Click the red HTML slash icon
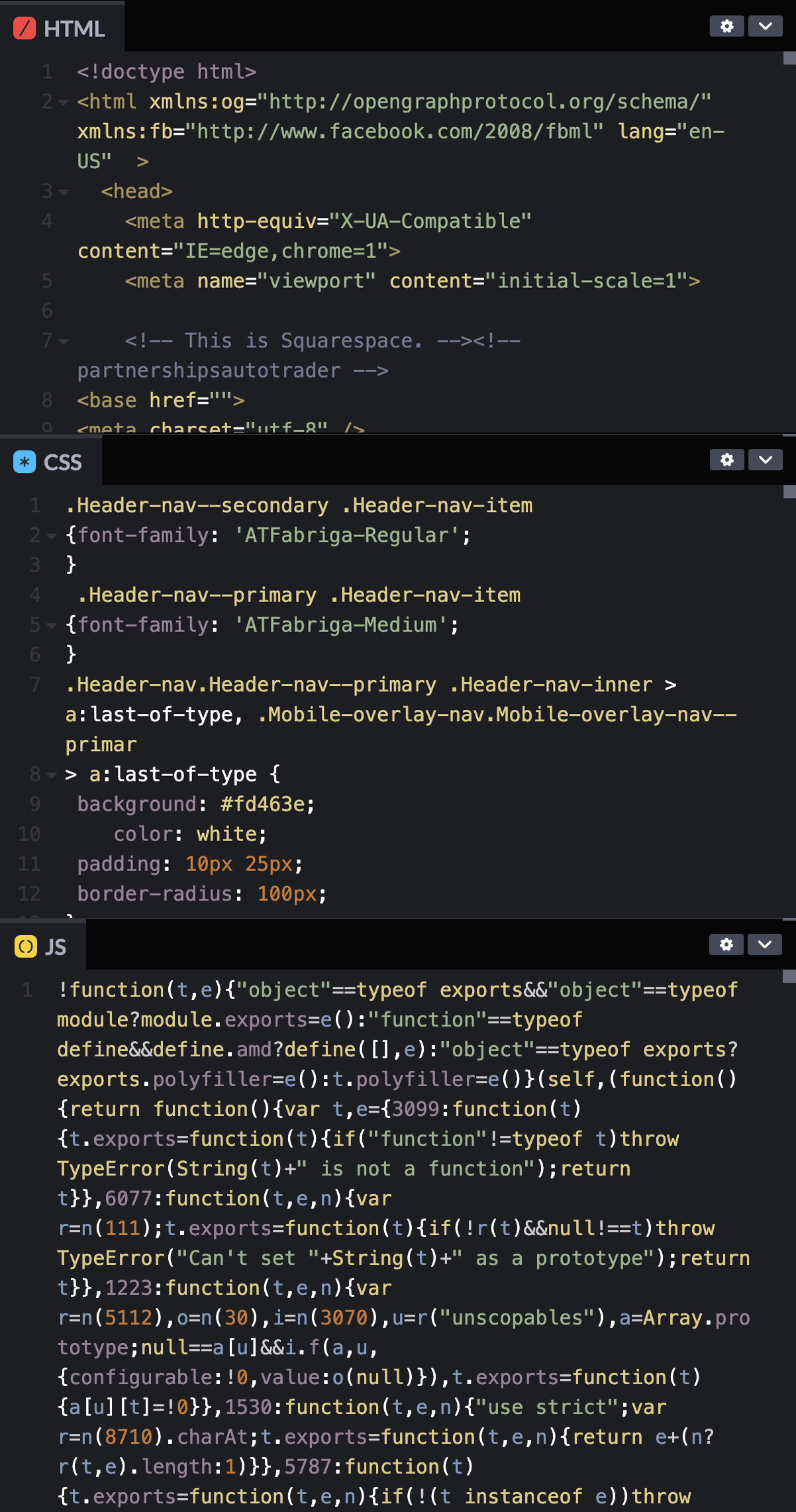 coord(25,28)
